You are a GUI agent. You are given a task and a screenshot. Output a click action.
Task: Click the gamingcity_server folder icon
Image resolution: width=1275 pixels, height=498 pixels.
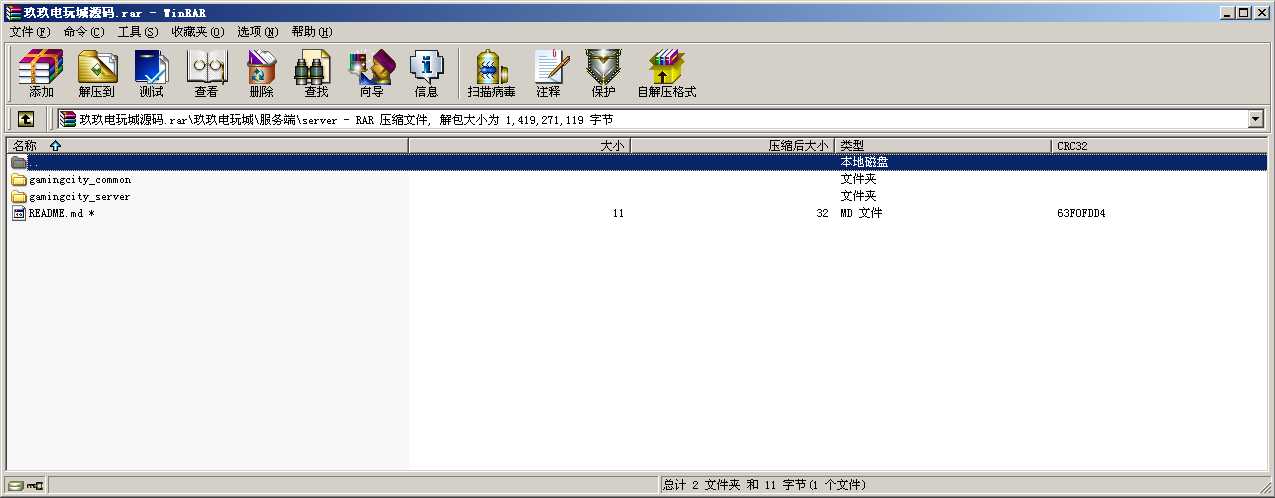pyautogui.click(x=19, y=197)
